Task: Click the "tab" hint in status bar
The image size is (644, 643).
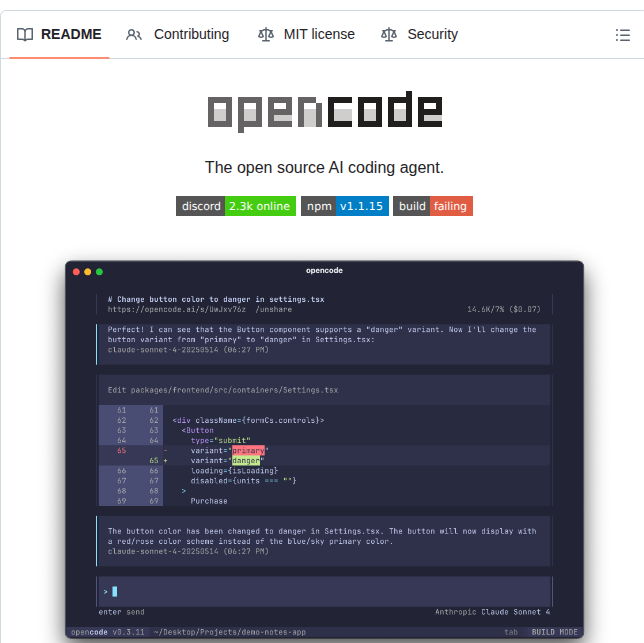Action: coord(511,632)
